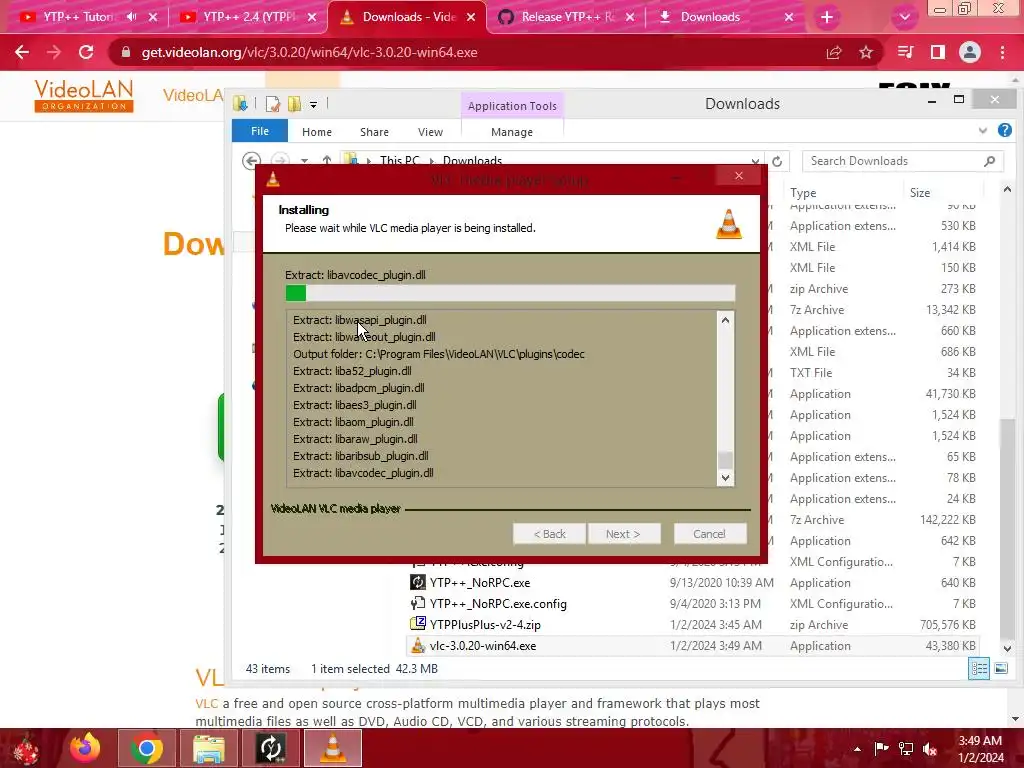Open the share icon in Chrome address bar
1024x768 pixels.
(x=834, y=52)
